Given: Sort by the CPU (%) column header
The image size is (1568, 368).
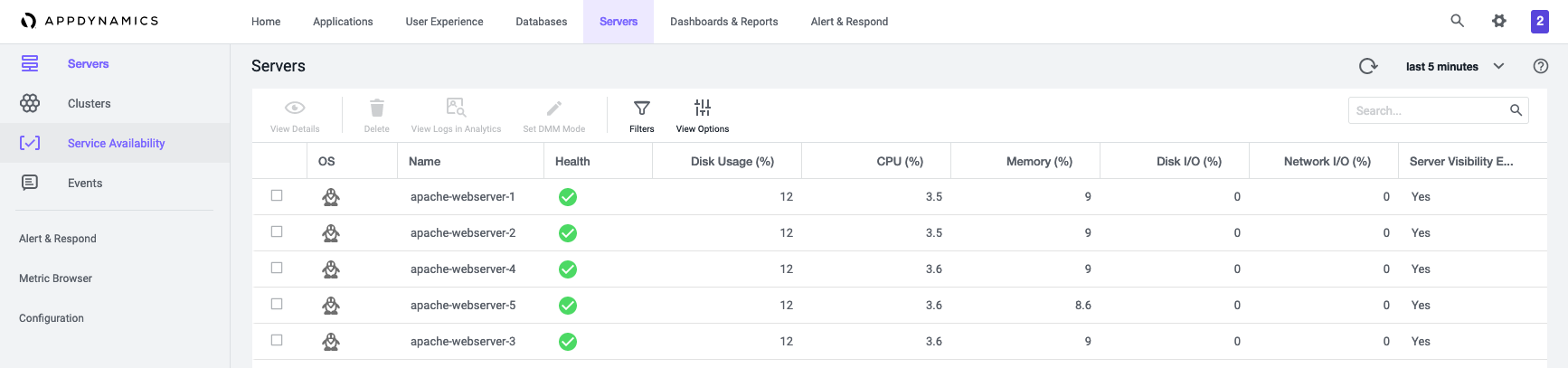Looking at the screenshot, I should click(900, 161).
